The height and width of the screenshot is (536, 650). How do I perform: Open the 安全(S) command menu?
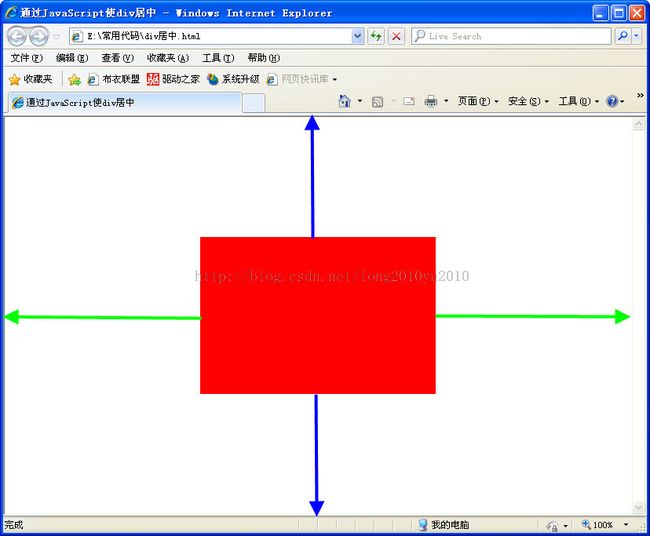529,101
